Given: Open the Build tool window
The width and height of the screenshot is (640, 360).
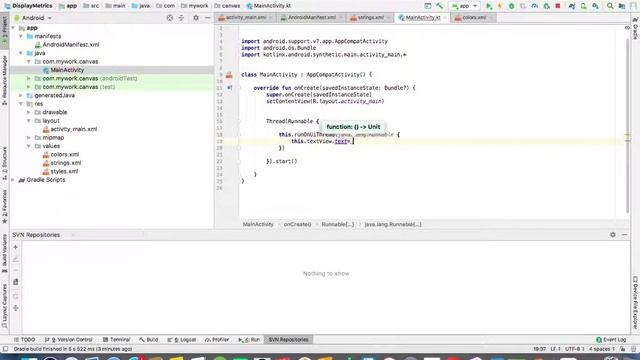Looking at the screenshot, I should click(149, 340).
